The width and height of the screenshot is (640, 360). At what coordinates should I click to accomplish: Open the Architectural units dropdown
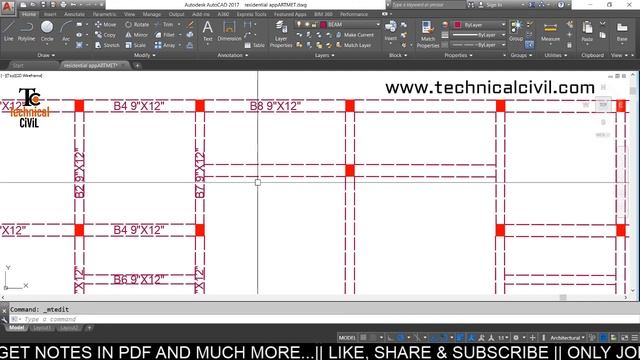(567, 338)
